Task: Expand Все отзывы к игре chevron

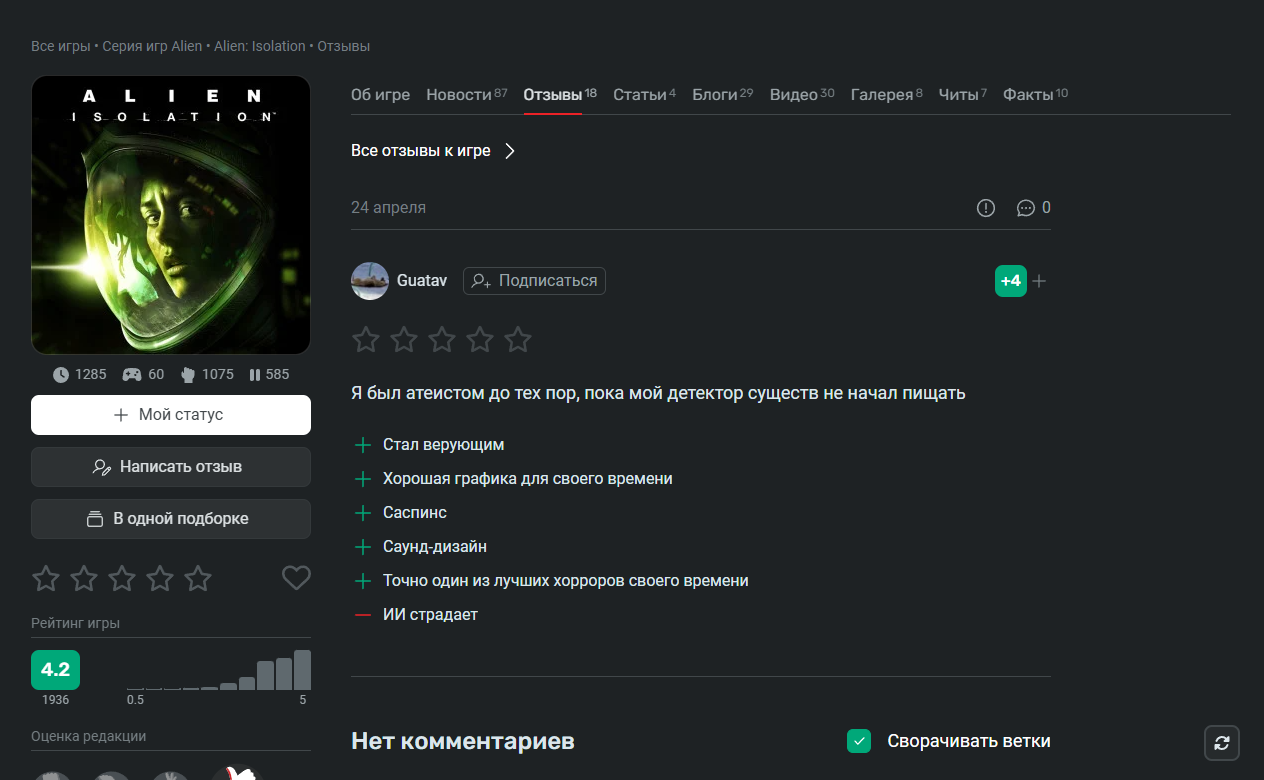Action: (x=509, y=151)
